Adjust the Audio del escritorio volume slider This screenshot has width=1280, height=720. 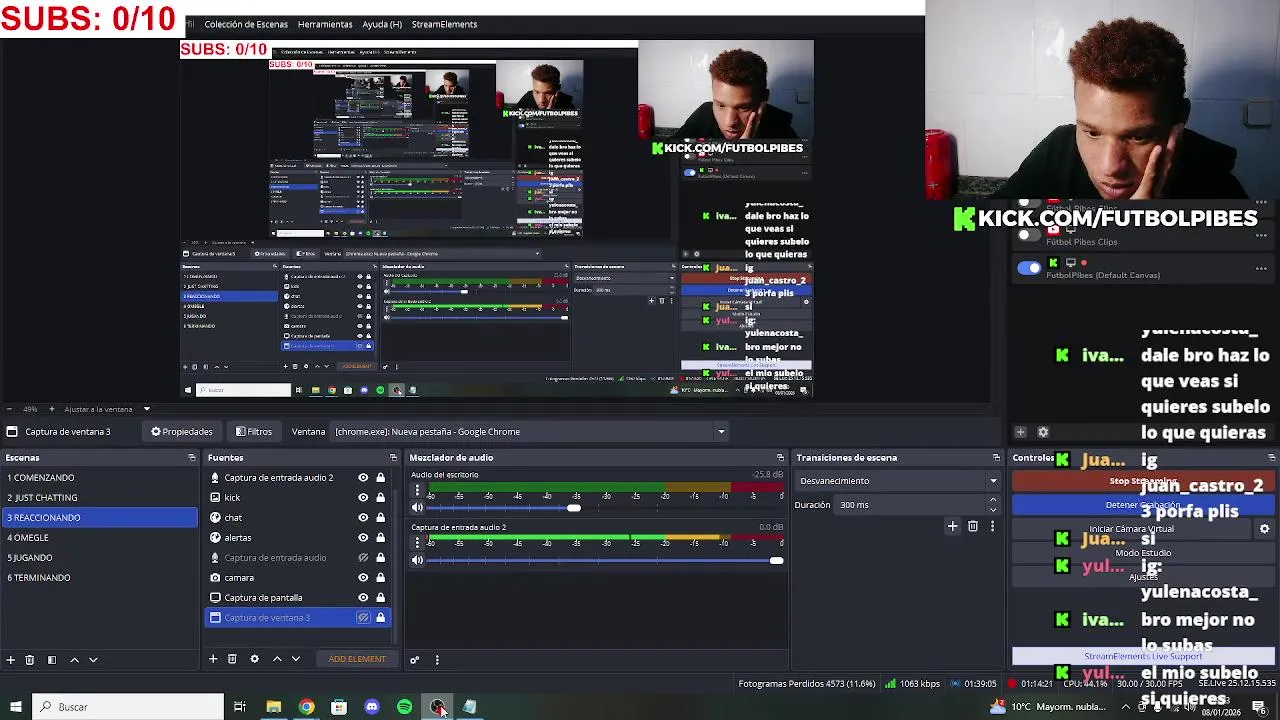(x=573, y=508)
